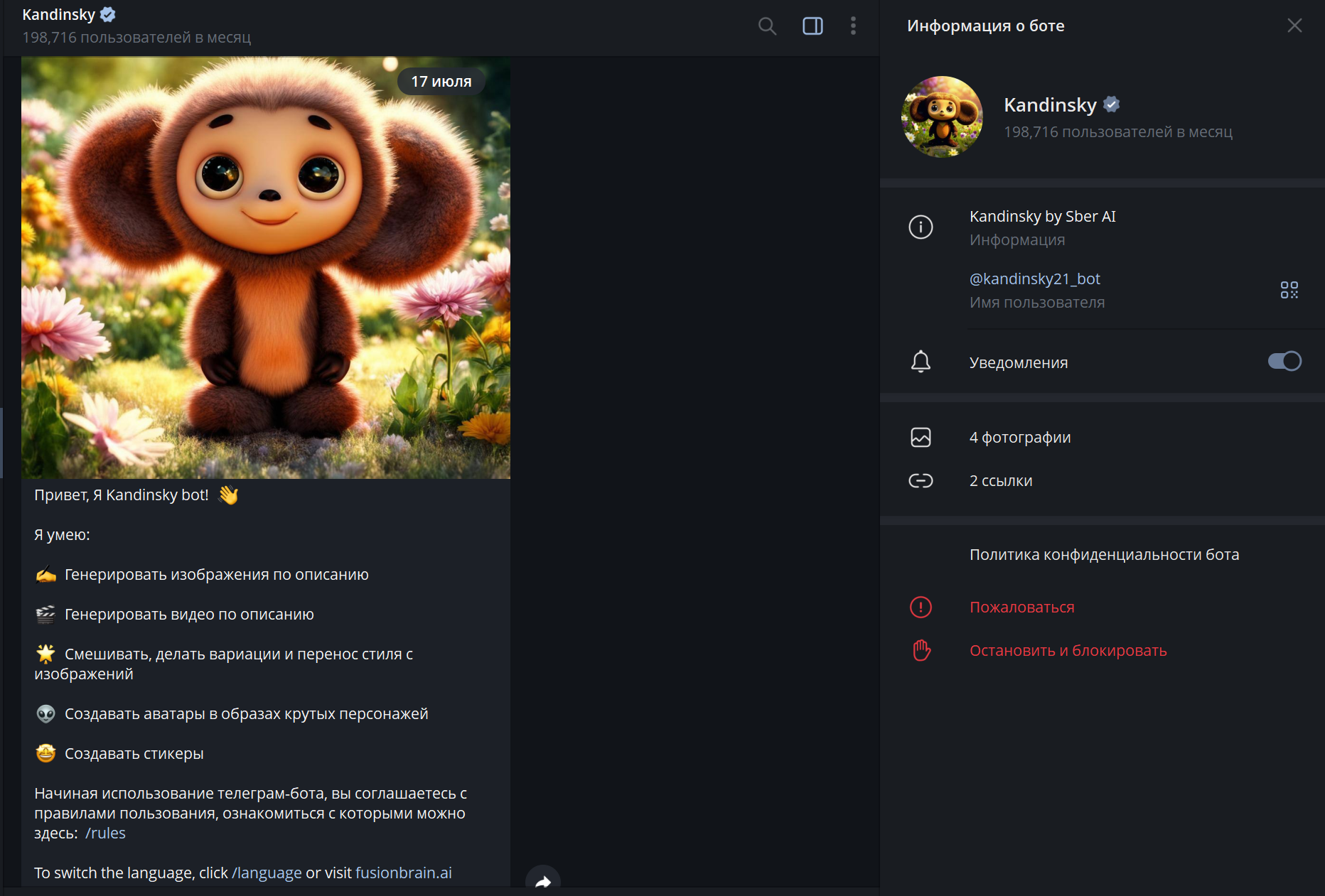Open the /rules command link
Viewport: 1325px width, 896px height.
pyautogui.click(x=105, y=833)
